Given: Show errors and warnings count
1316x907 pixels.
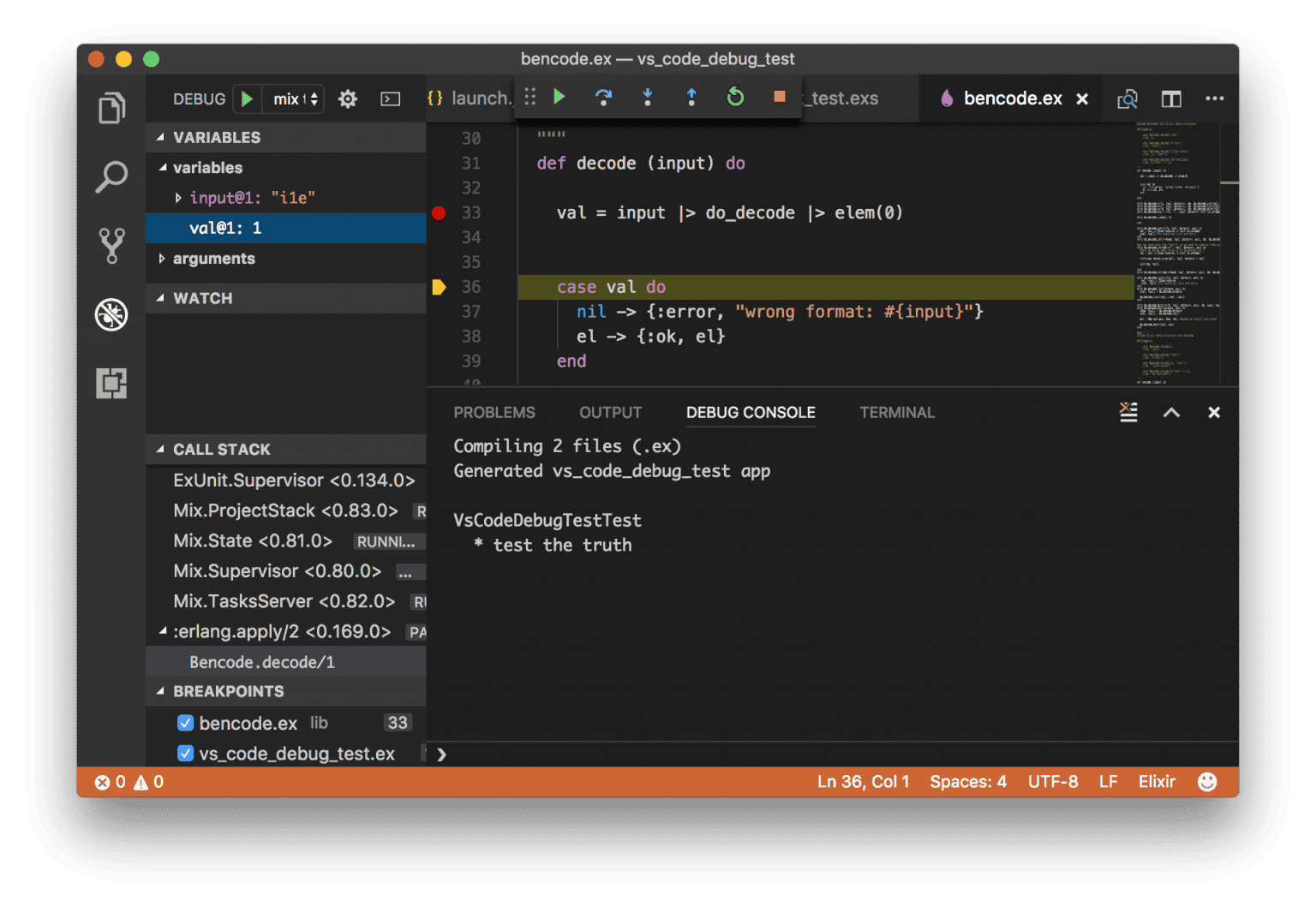Looking at the screenshot, I should click(x=129, y=782).
